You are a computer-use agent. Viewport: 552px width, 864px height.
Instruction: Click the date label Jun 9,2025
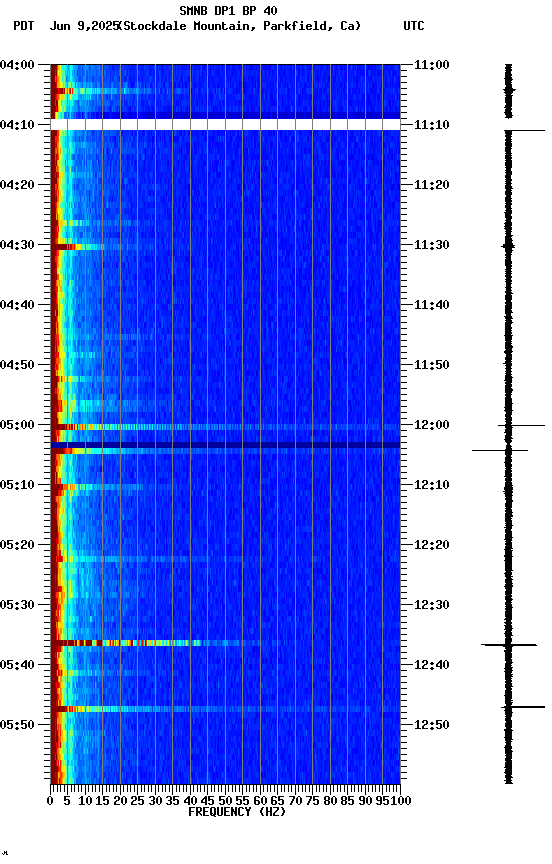[x=84, y=26]
